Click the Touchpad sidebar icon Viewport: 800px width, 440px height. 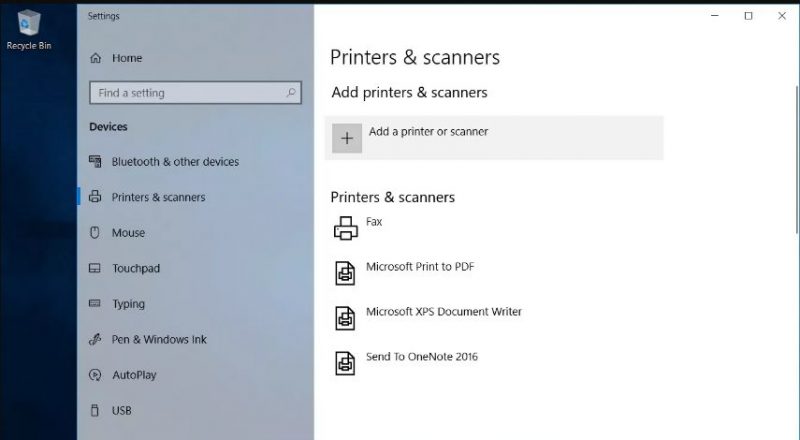coord(95,268)
